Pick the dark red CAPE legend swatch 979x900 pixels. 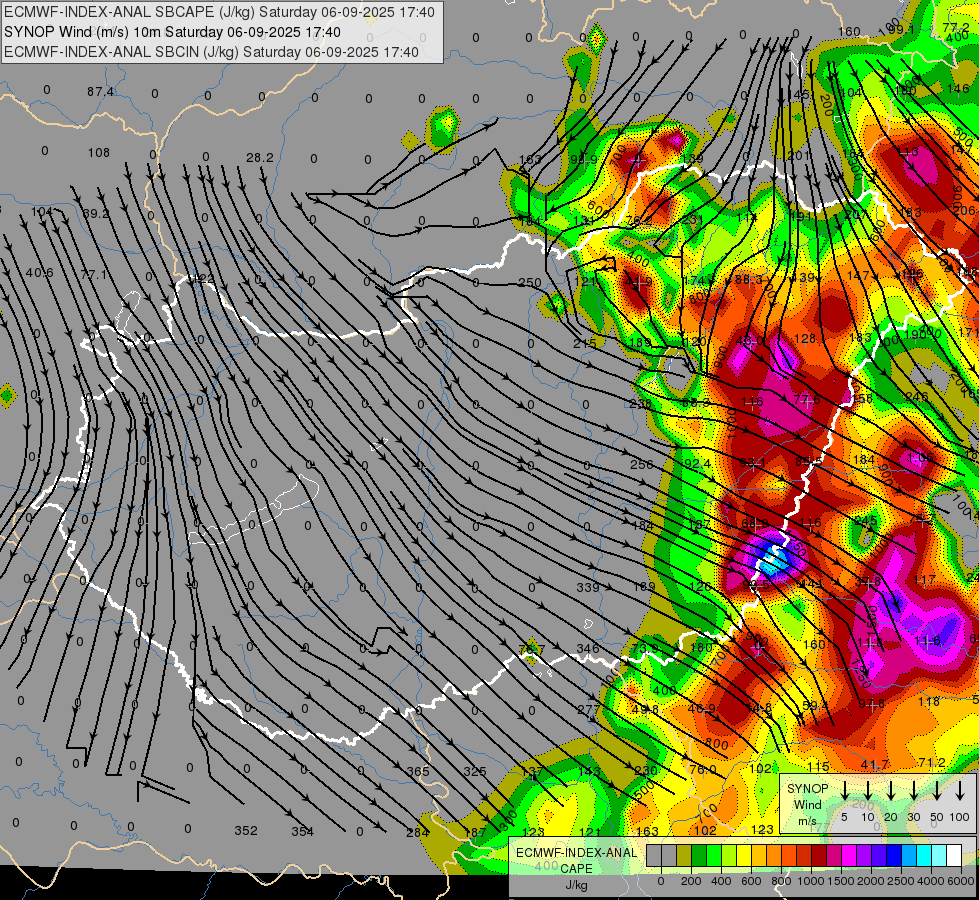tap(819, 856)
